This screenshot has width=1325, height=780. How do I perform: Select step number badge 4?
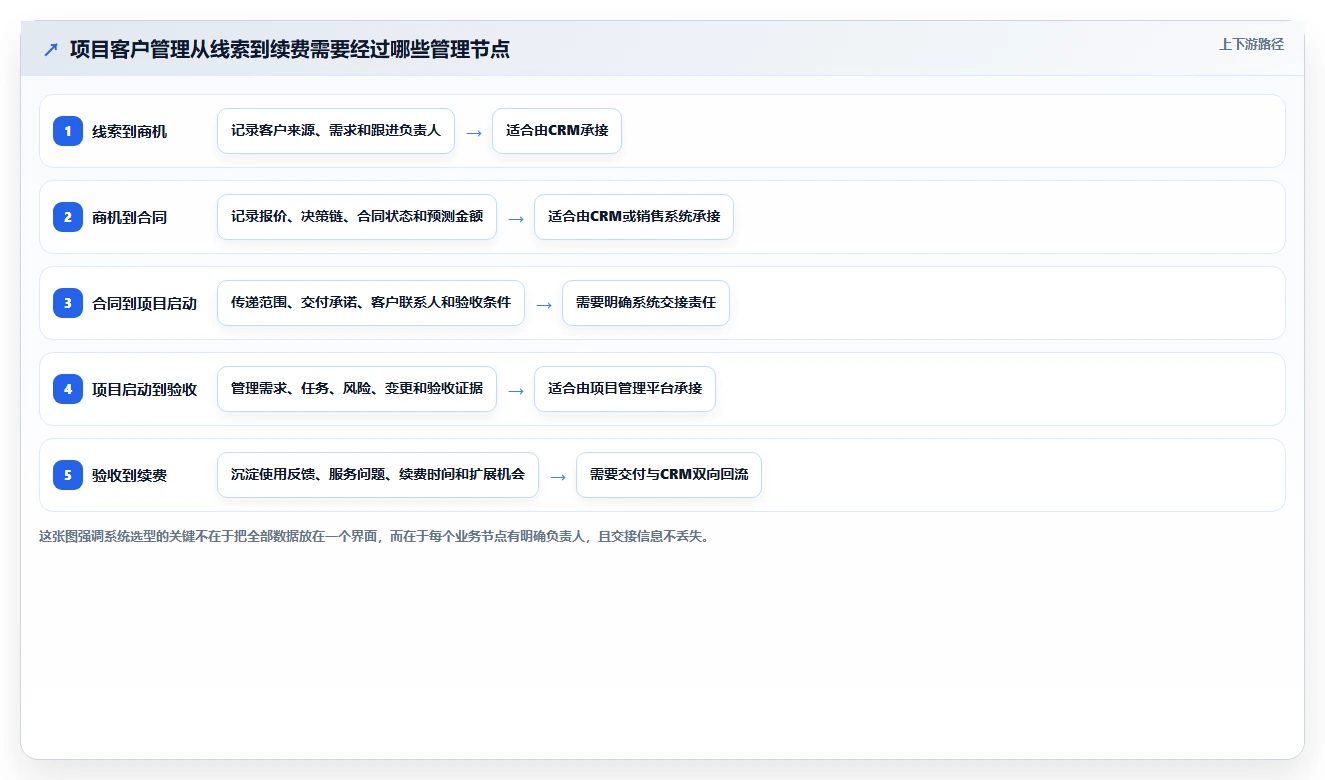[x=68, y=389]
